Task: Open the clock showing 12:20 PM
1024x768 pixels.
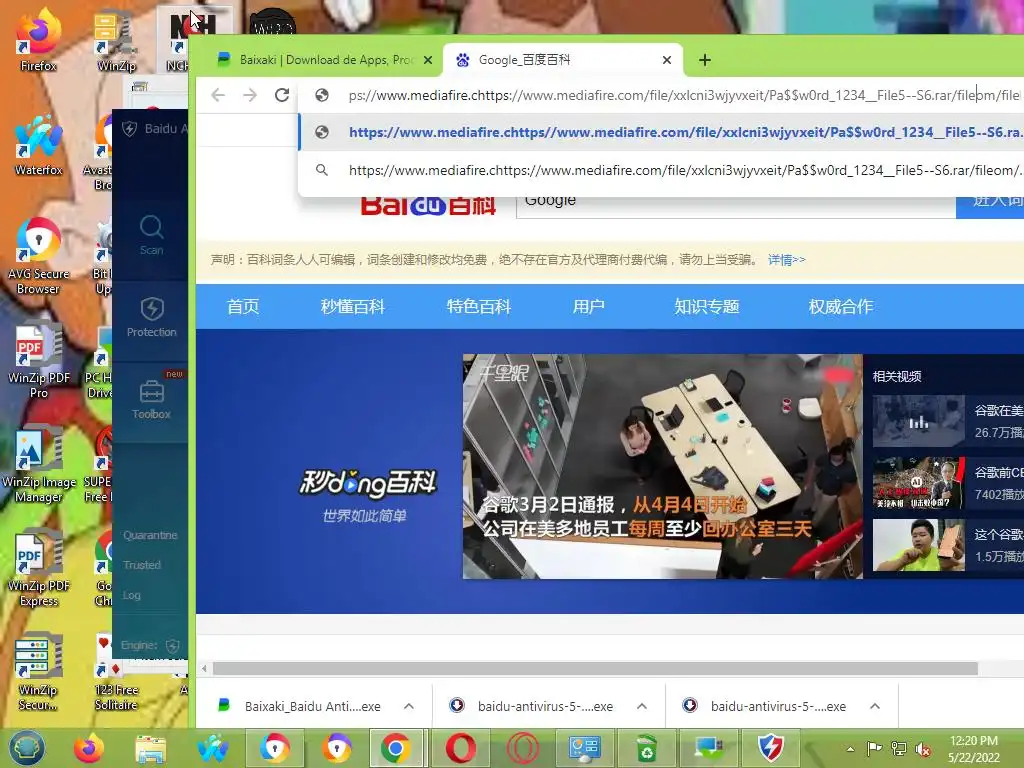Action: [x=974, y=749]
